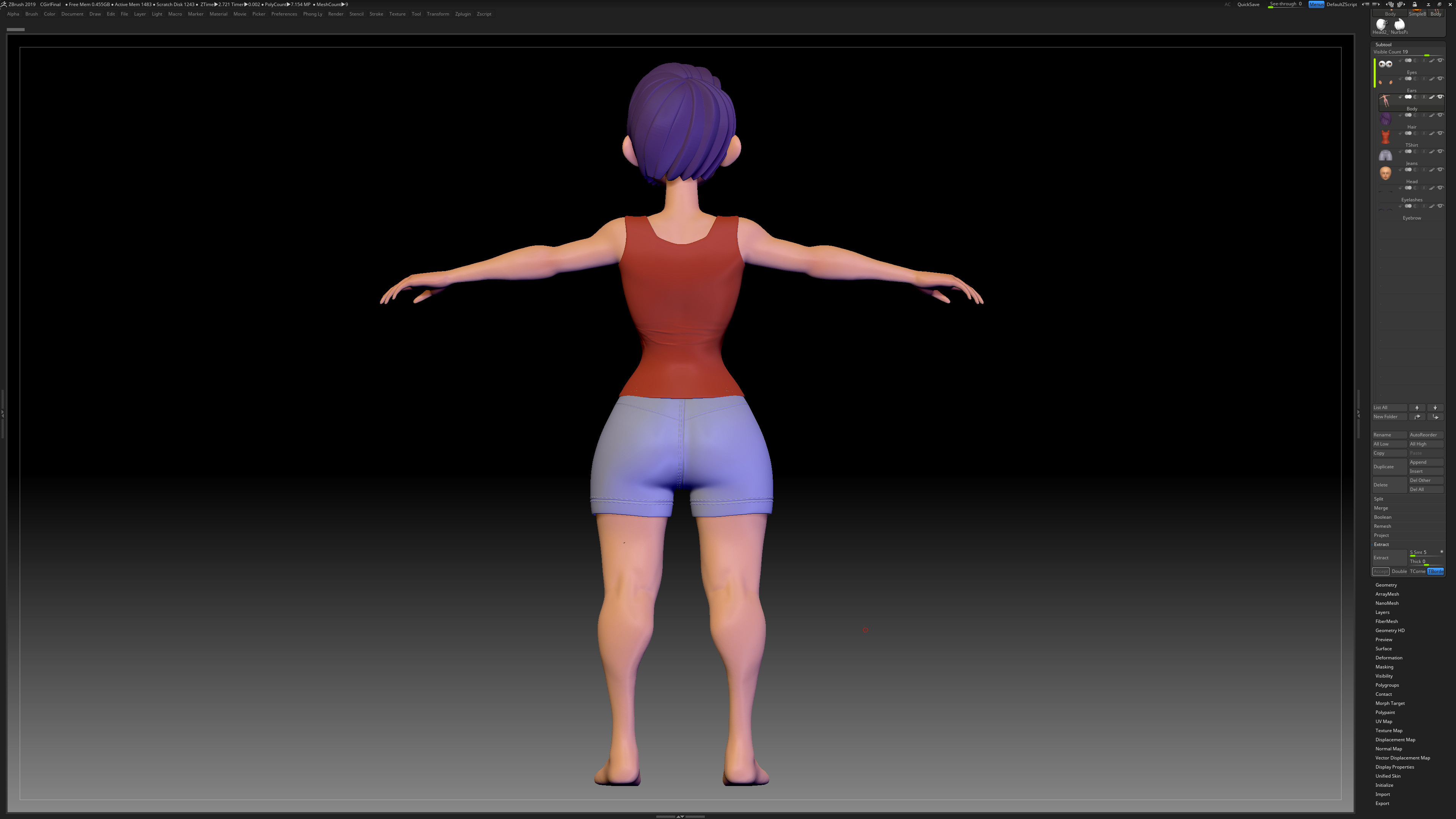Click the load next UI colors icon
The width and height of the screenshot is (1456, 819).
click(x=1376, y=4)
